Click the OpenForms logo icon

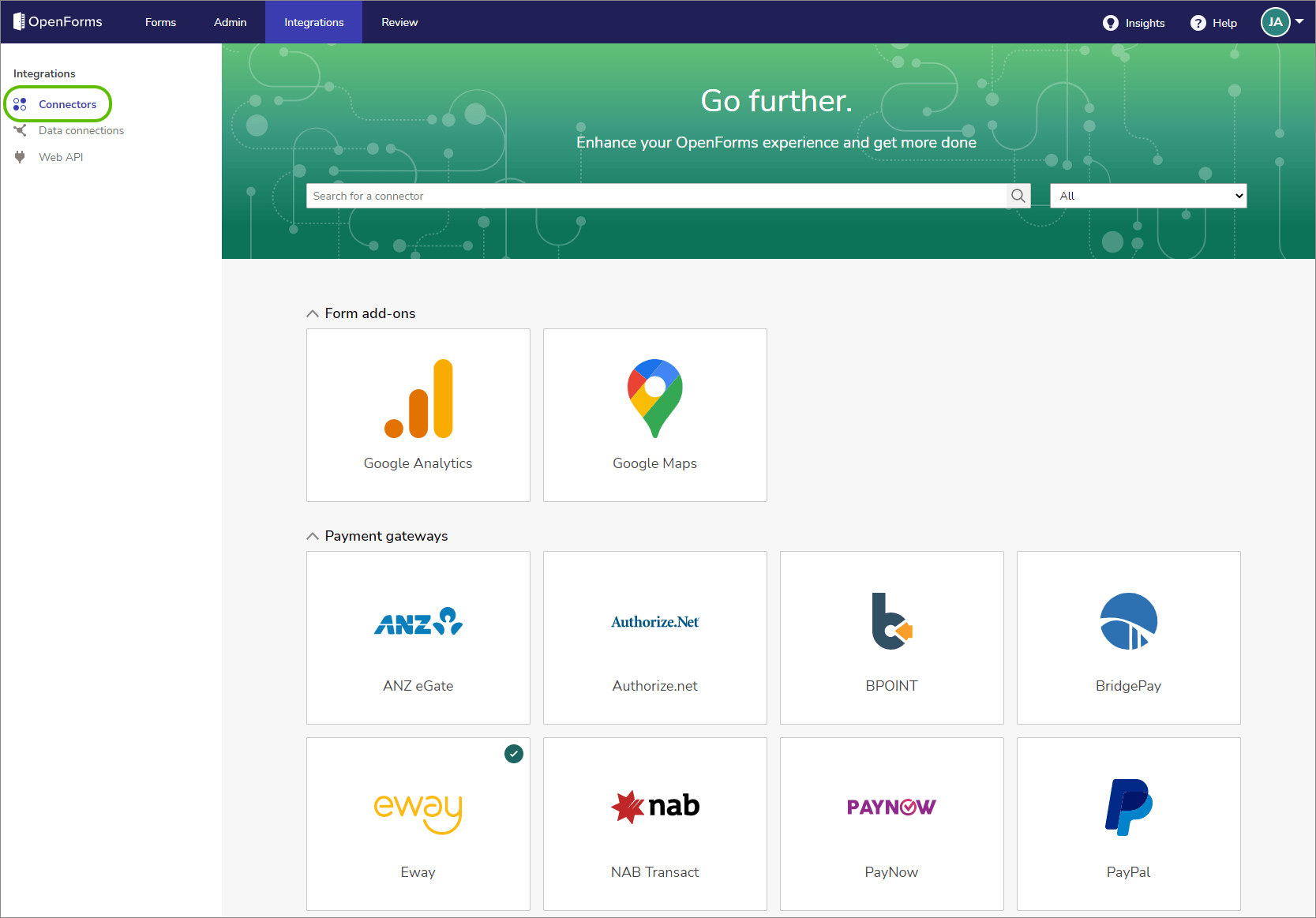pyautogui.click(x=19, y=22)
